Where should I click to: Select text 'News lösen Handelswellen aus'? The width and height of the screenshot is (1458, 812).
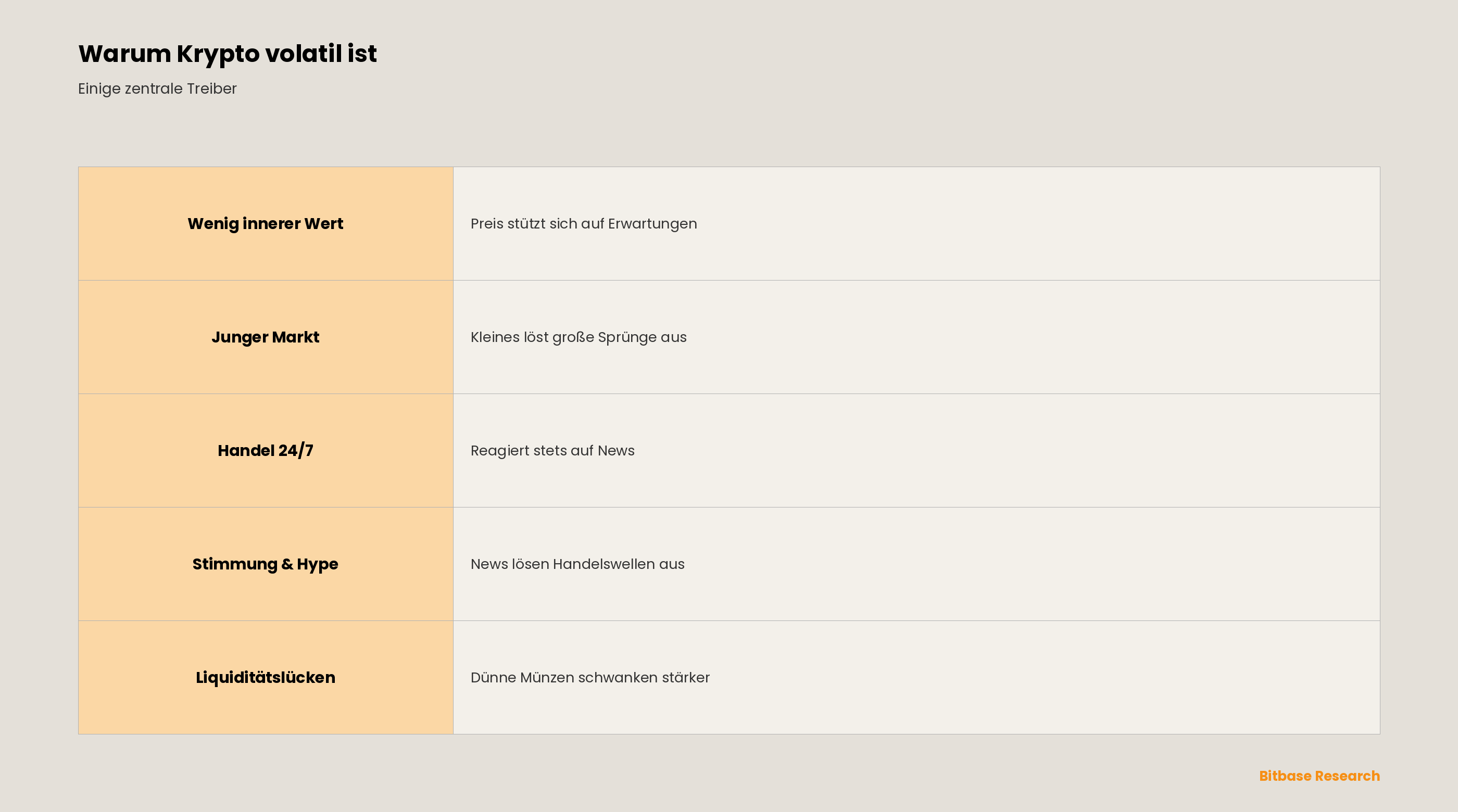577,564
